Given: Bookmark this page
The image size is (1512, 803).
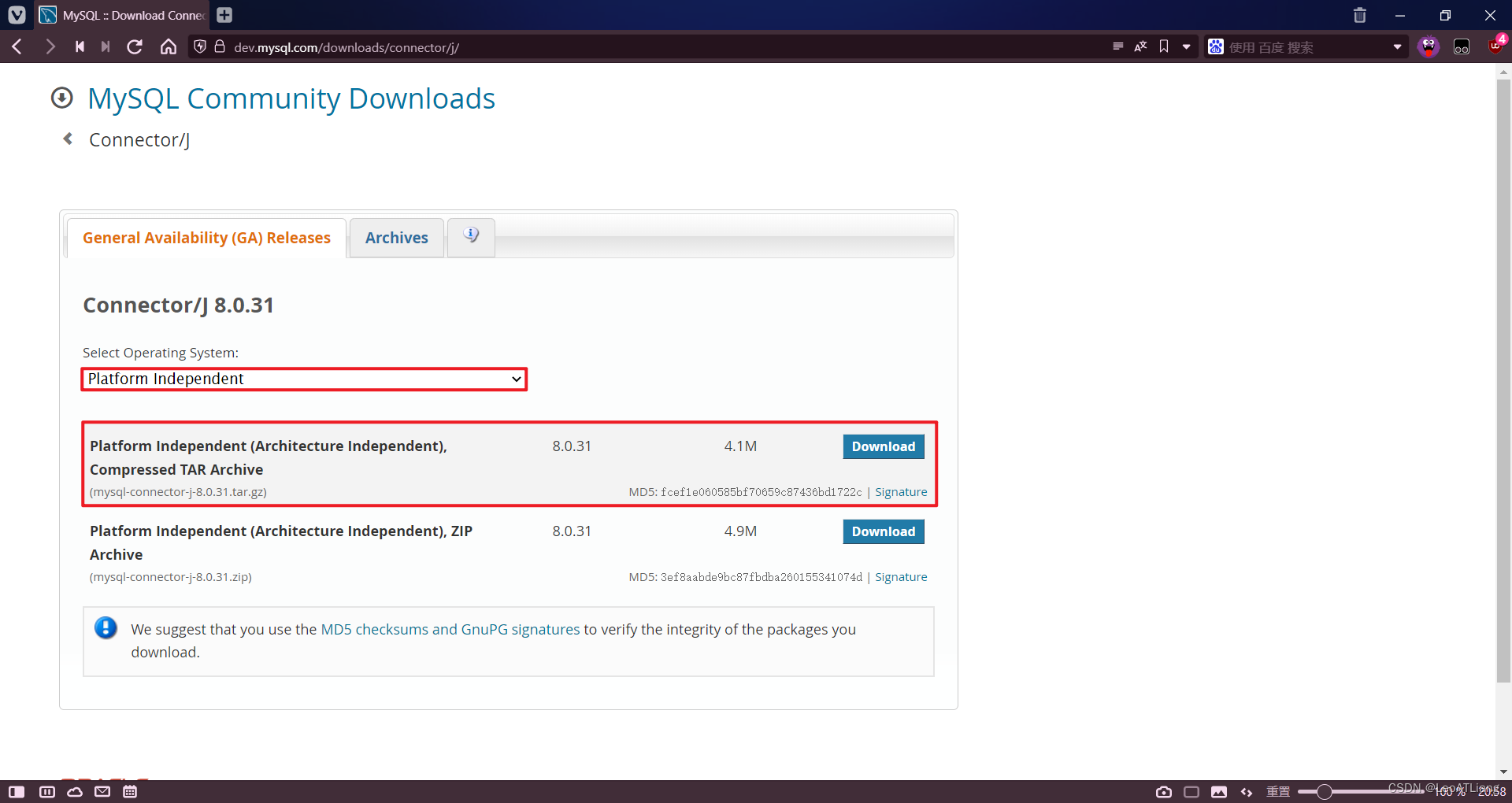Looking at the screenshot, I should point(1164,47).
